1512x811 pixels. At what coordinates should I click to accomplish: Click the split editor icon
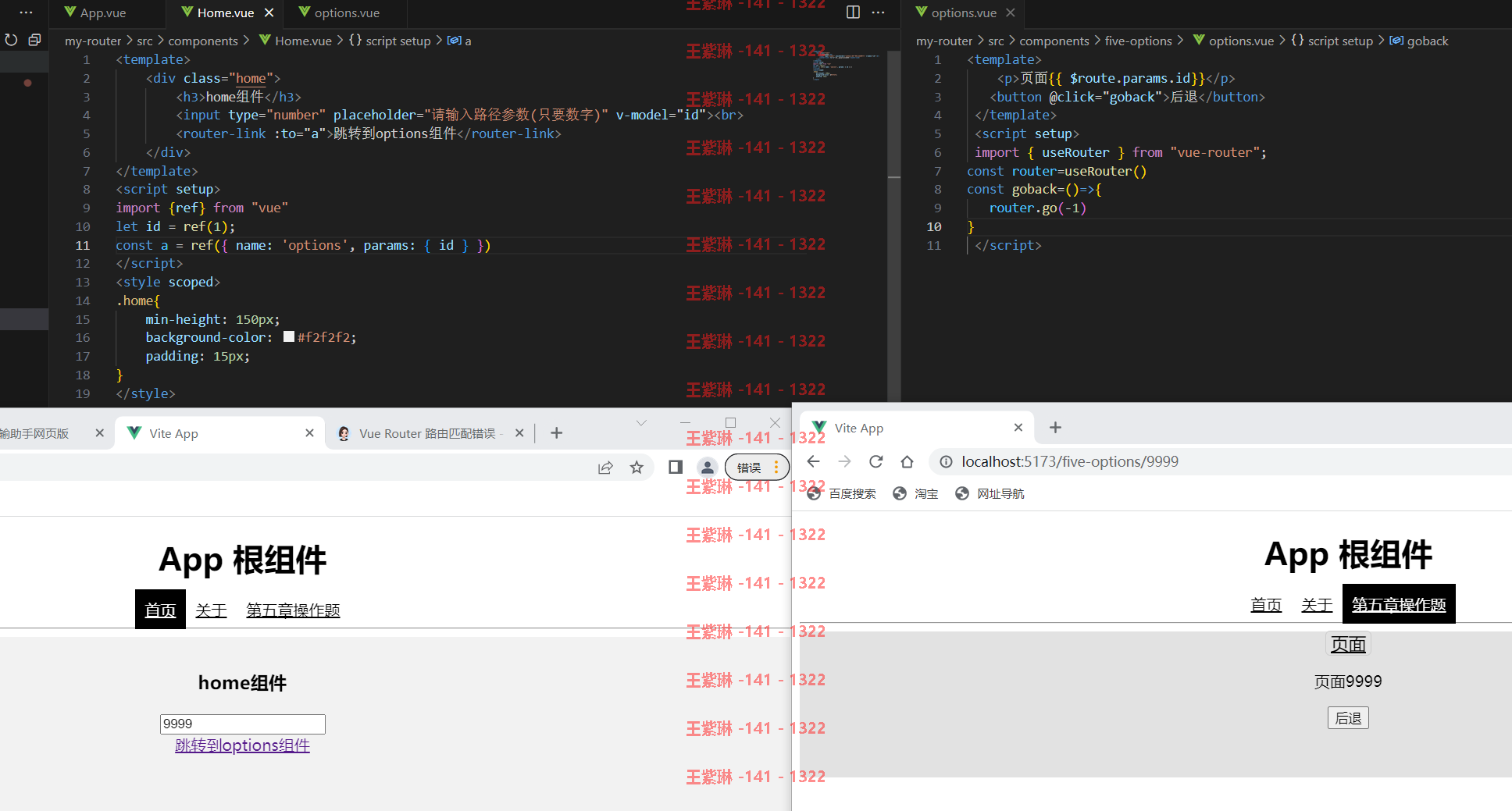click(x=853, y=12)
